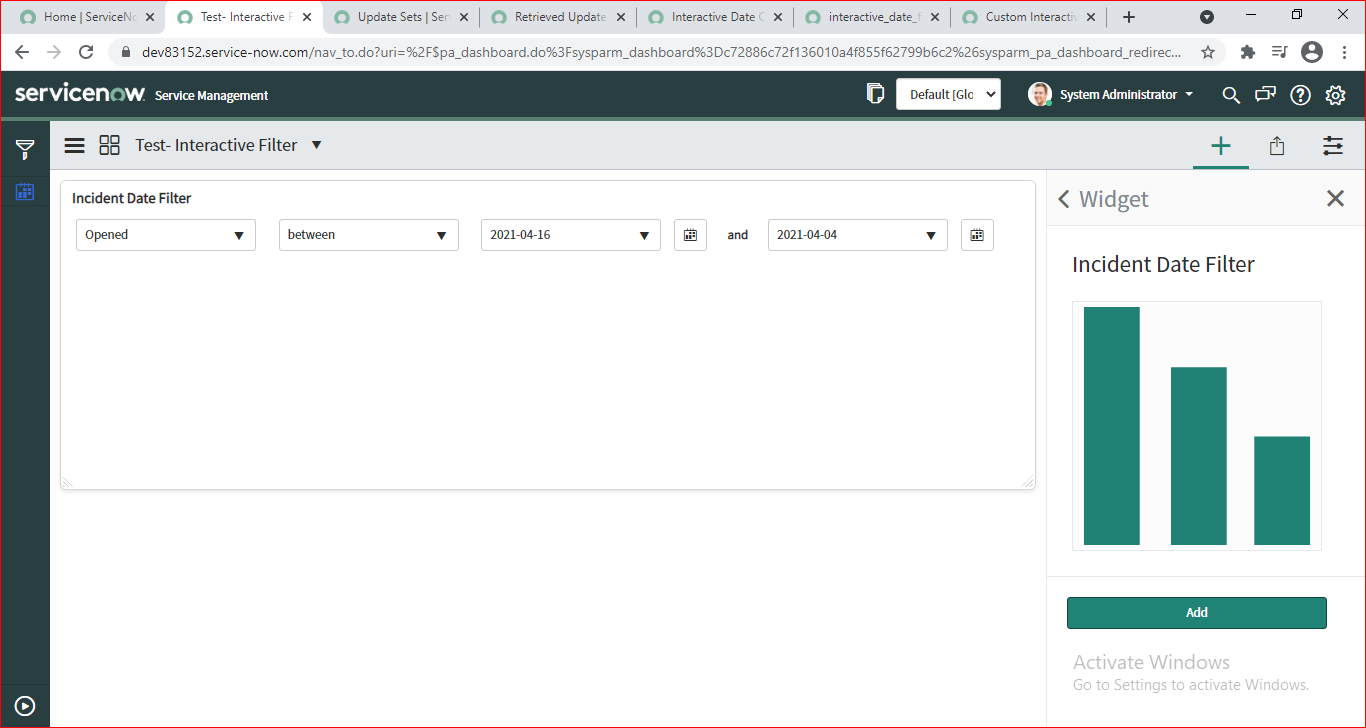Open the dashboard hamburger menu icon
The image size is (1366, 728).
pyautogui.click(x=74, y=145)
